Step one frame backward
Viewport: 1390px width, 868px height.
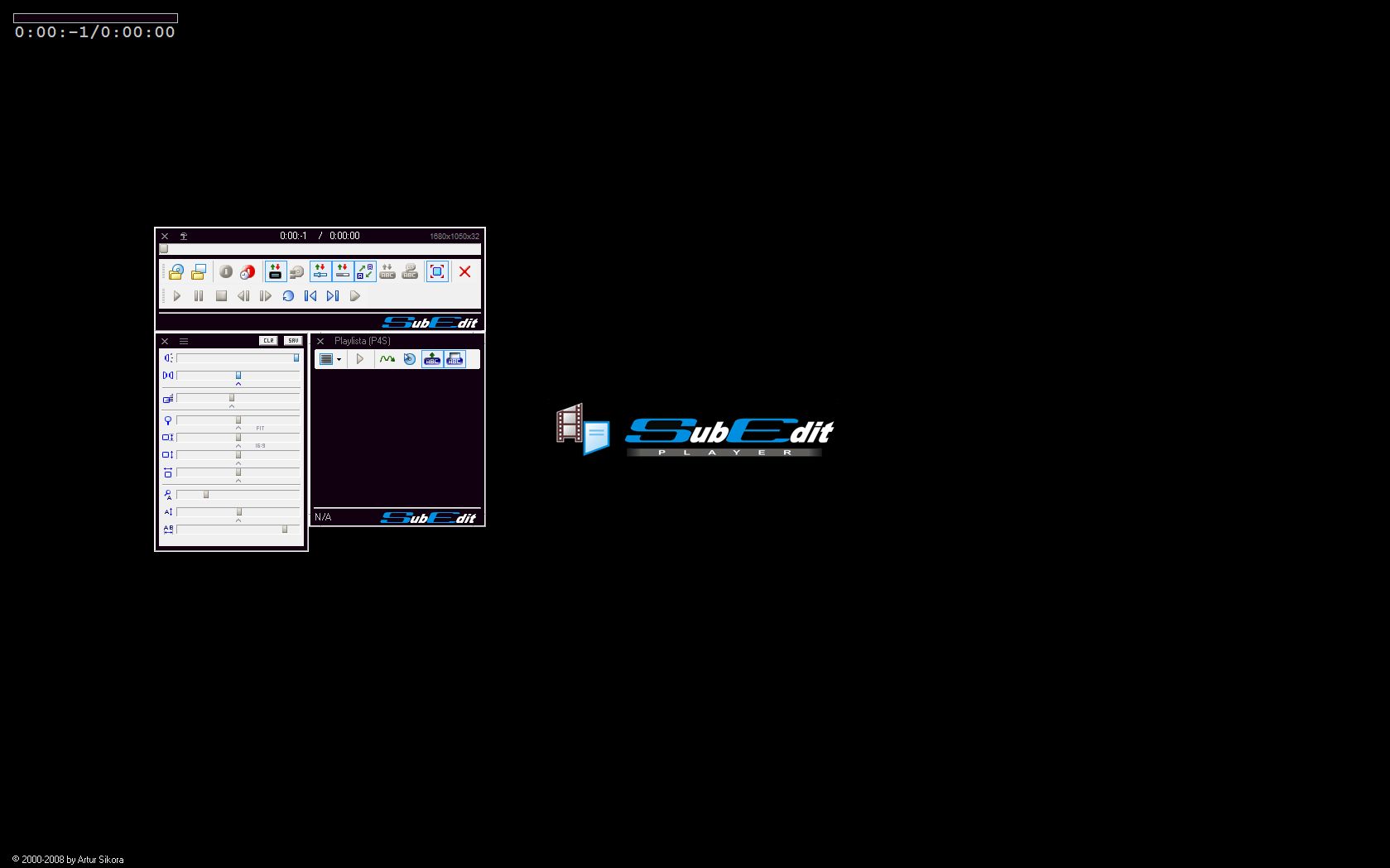tap(243, 295)
